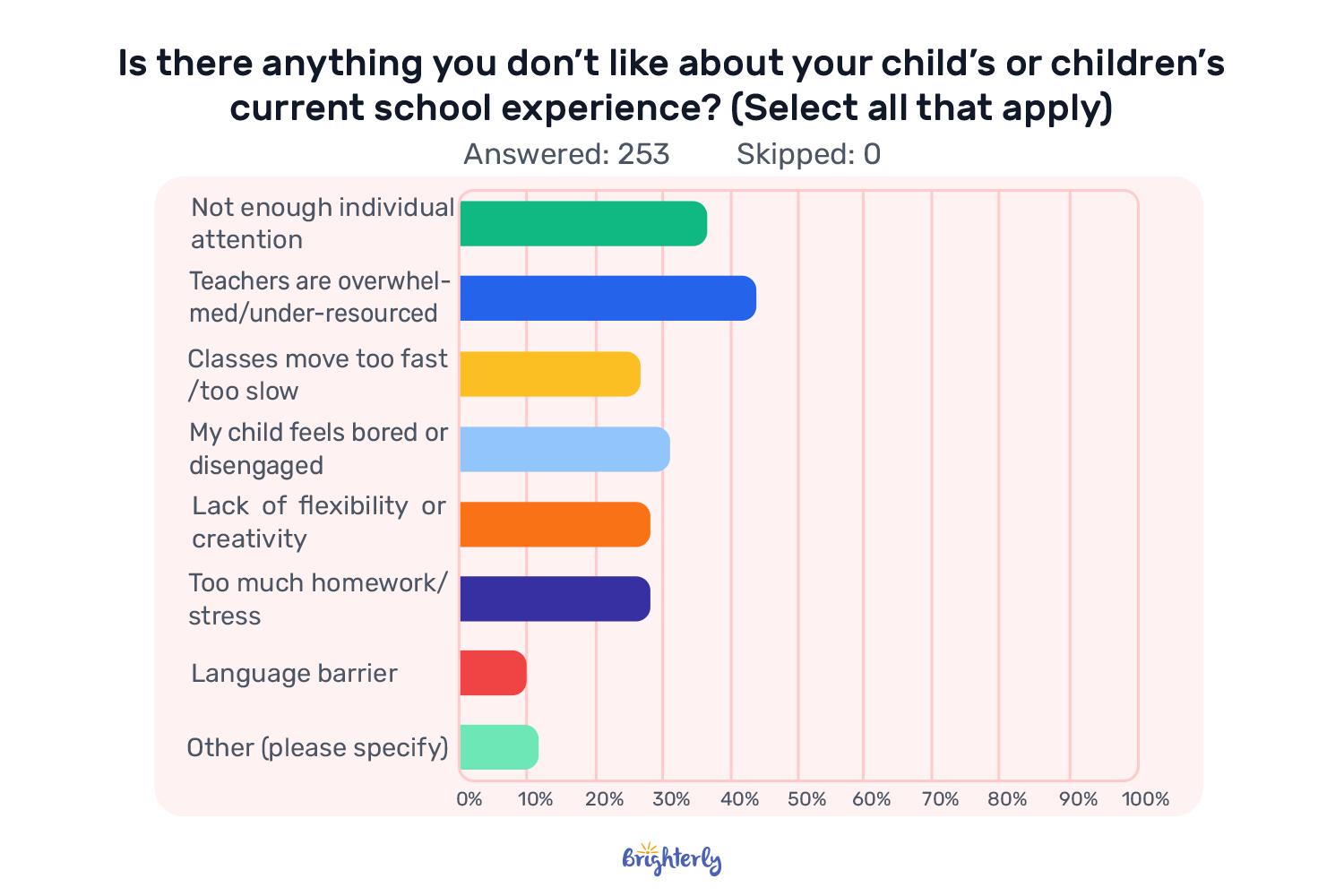
Task: Click the 'Too much homework/stress' label
Action: pos(318,599)
